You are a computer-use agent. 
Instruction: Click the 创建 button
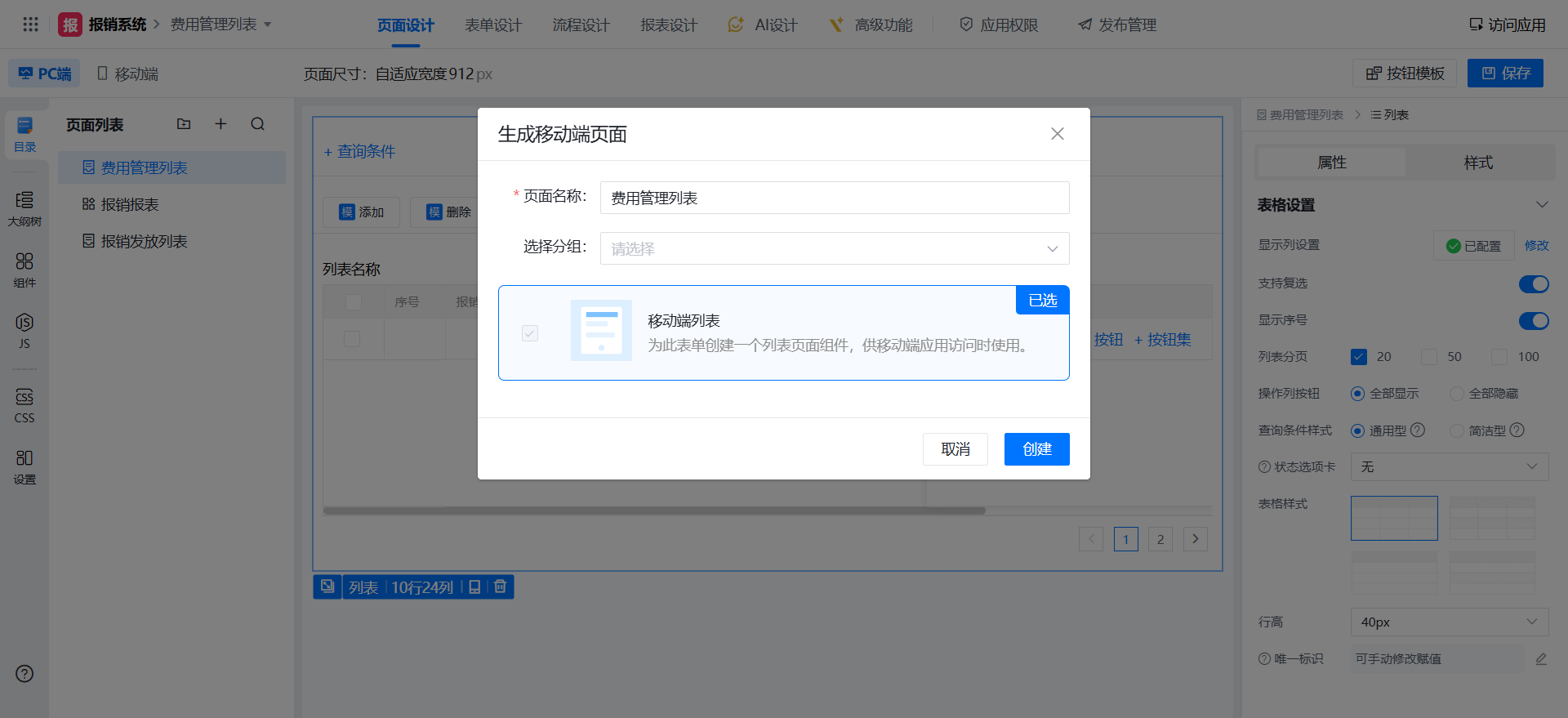1036,449
